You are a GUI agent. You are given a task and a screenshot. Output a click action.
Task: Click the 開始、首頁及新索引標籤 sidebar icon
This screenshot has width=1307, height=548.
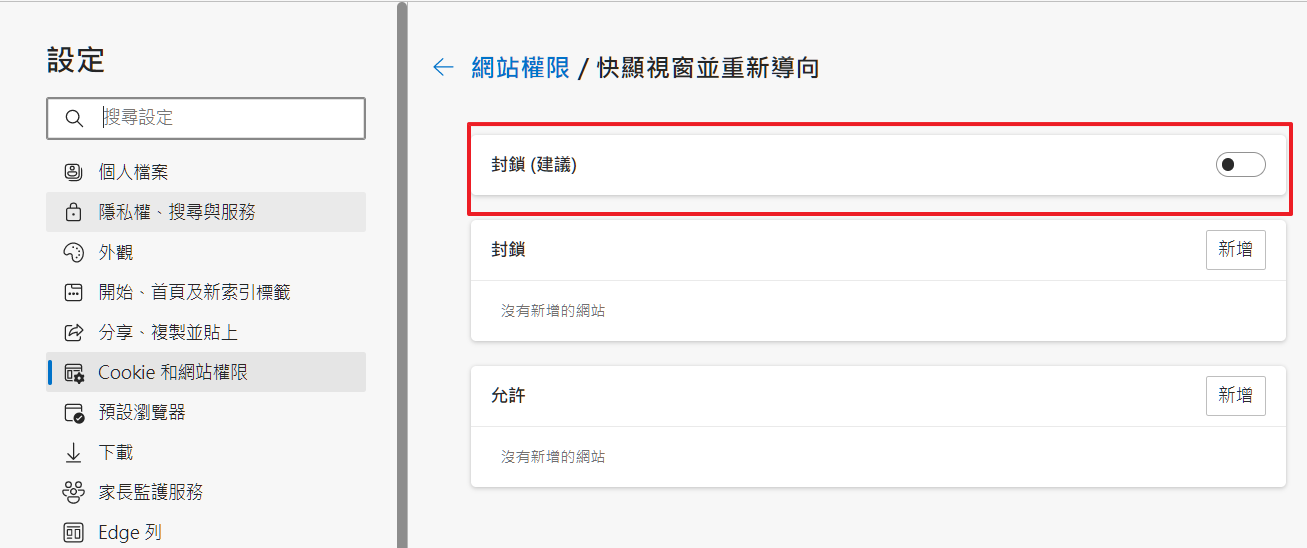tap(73, 292)
